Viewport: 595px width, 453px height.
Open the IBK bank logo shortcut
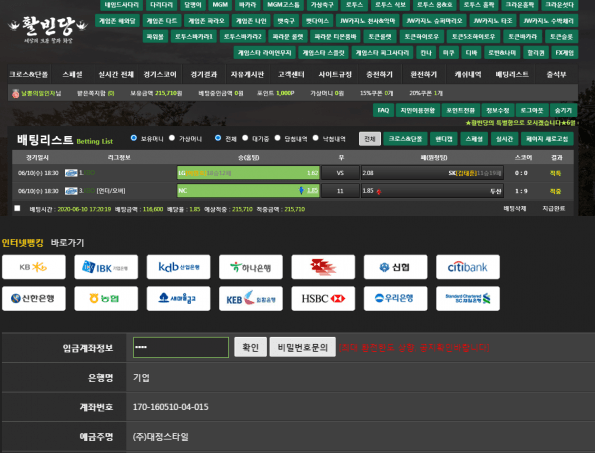[106, 267]
